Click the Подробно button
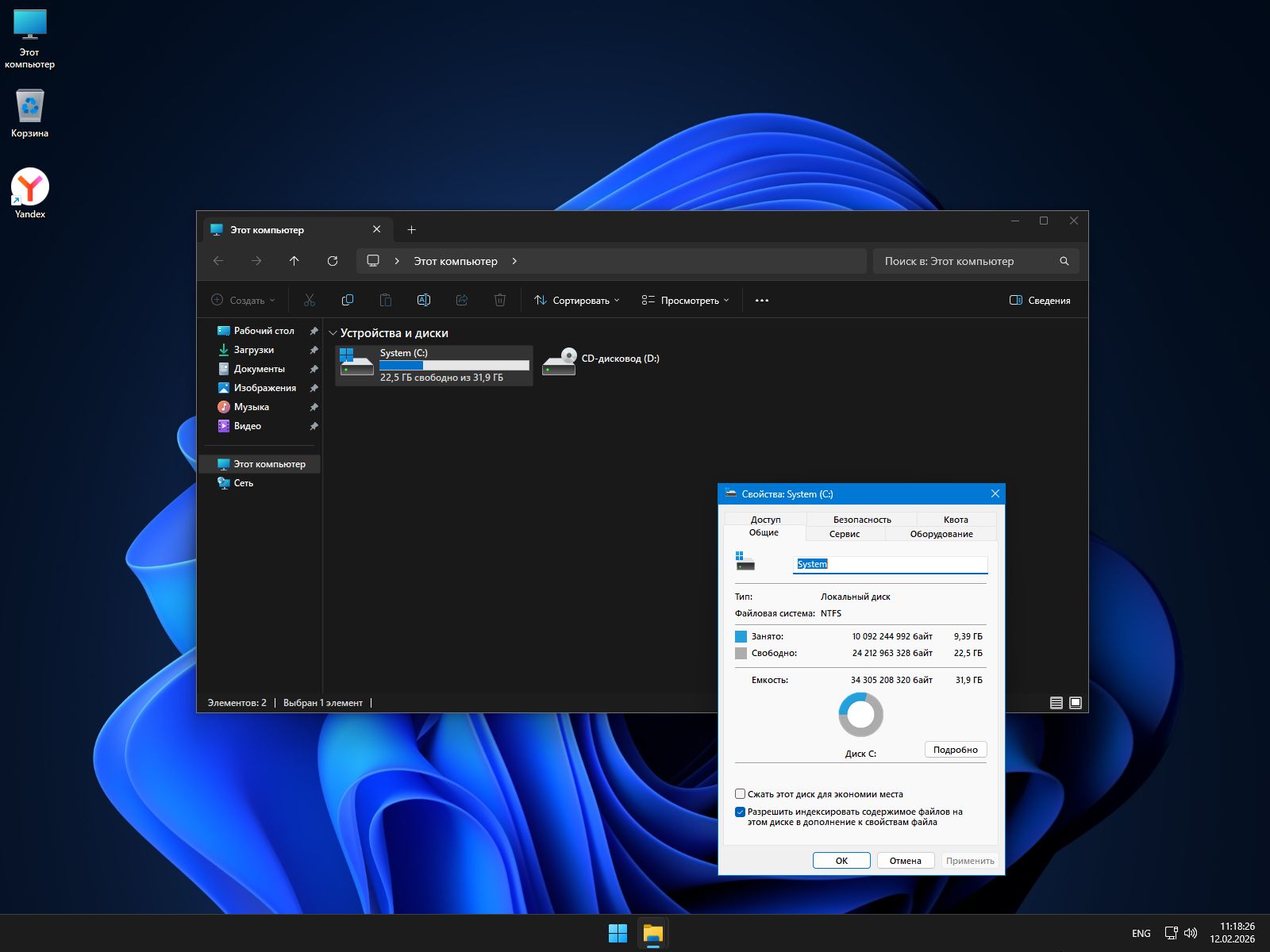The width and height of the screenshot is (1270, 952). click(956, 750)
